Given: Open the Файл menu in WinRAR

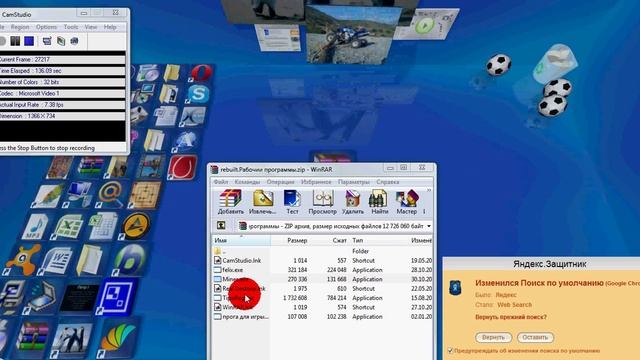Looking at the screenshot, I should tap(221, 182).
